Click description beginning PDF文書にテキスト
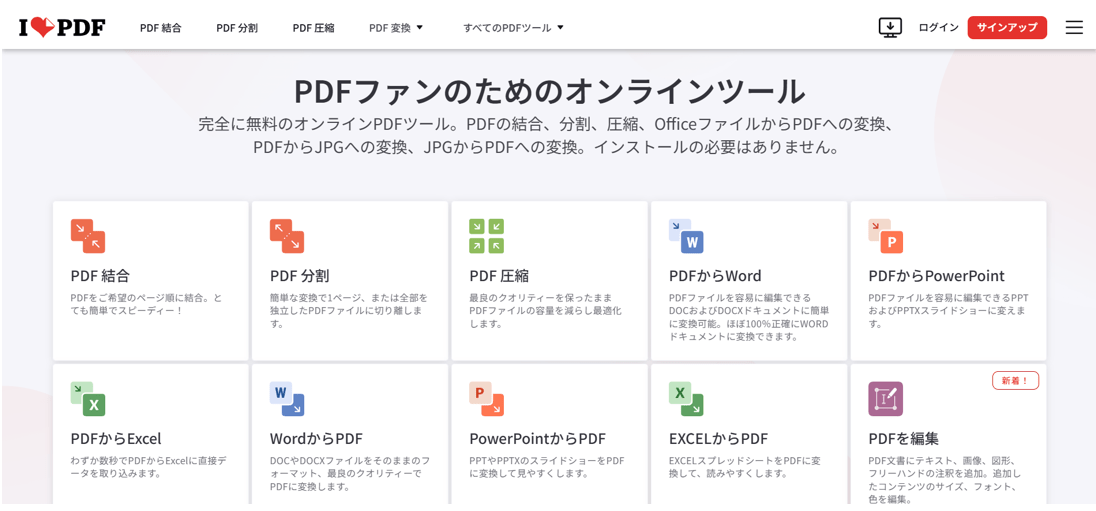 pos(946,480)
